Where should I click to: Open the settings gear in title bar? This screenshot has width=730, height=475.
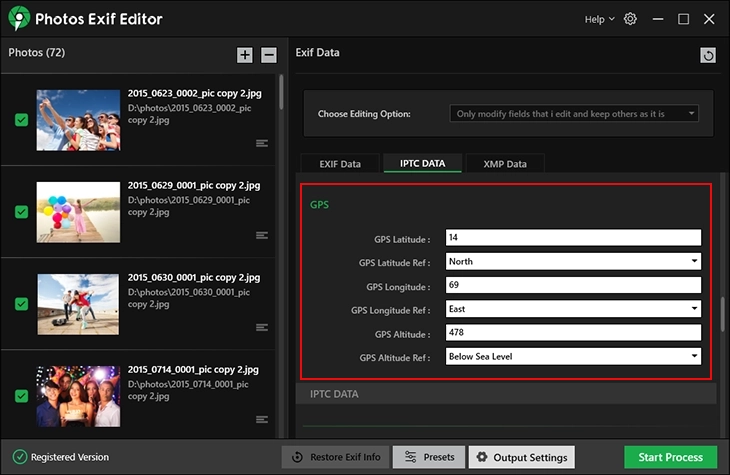coord(630,19)
